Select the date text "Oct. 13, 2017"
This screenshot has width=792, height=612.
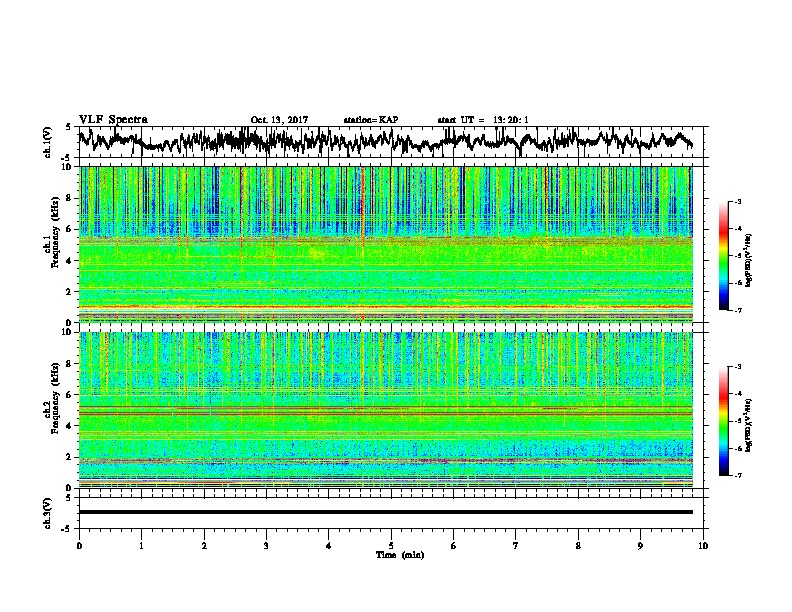pyautogui.click(x=279, y=120)
